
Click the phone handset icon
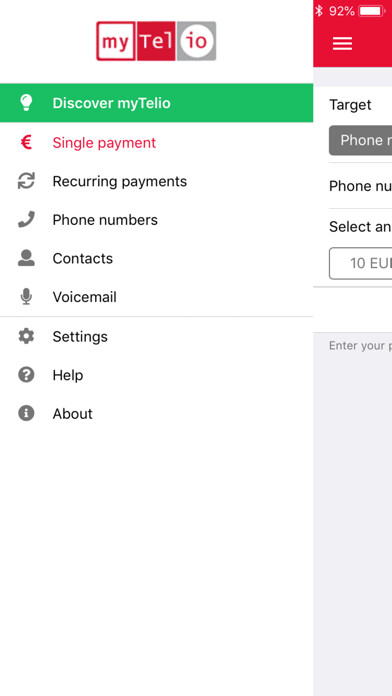(x=26, y=220)
